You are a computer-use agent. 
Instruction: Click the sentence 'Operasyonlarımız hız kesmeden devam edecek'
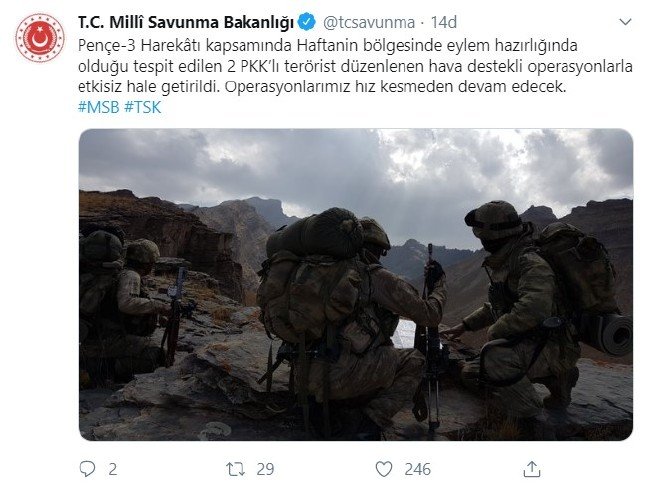[395, 87]
